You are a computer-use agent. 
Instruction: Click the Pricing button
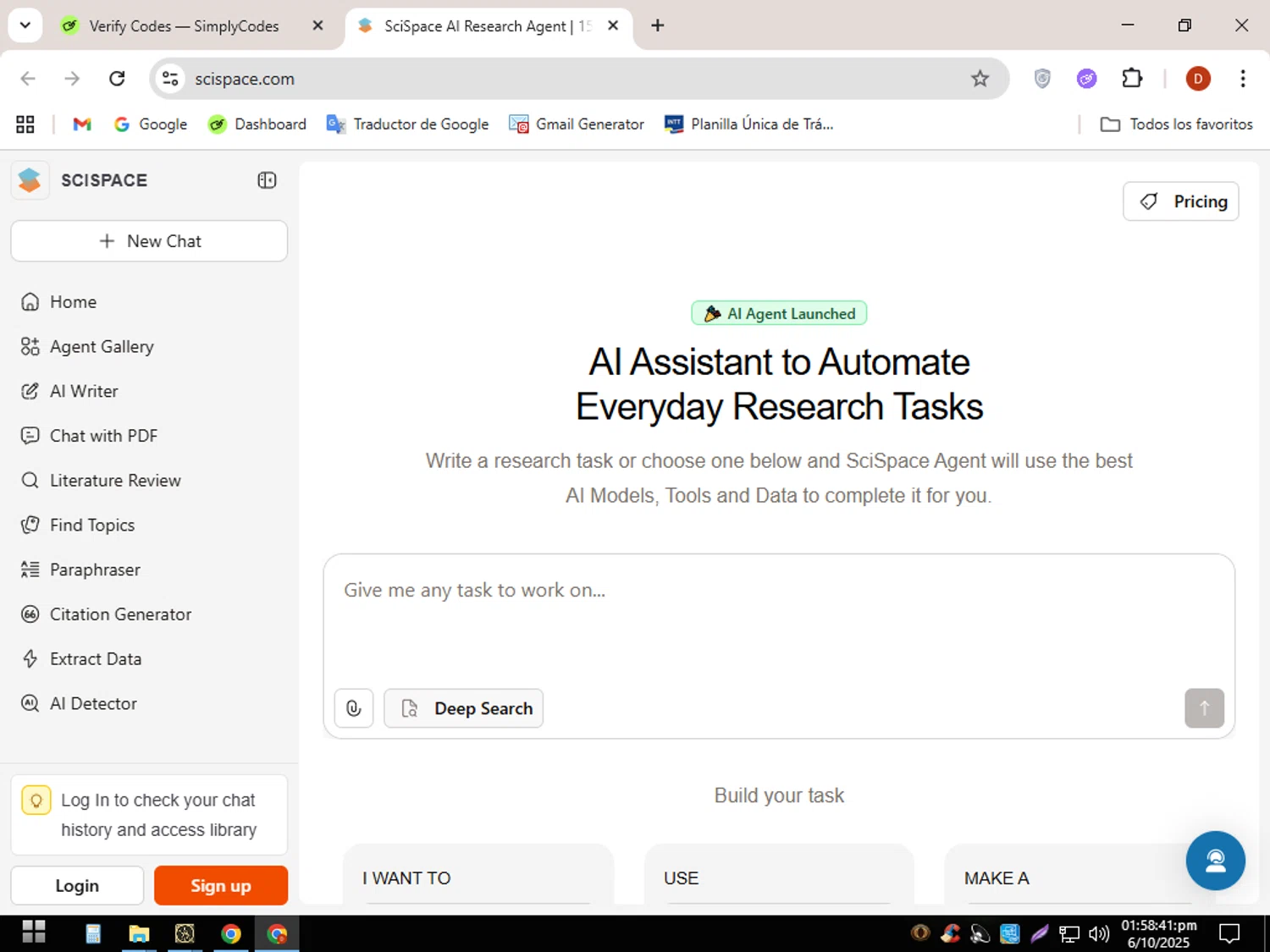pos(1181,201)
